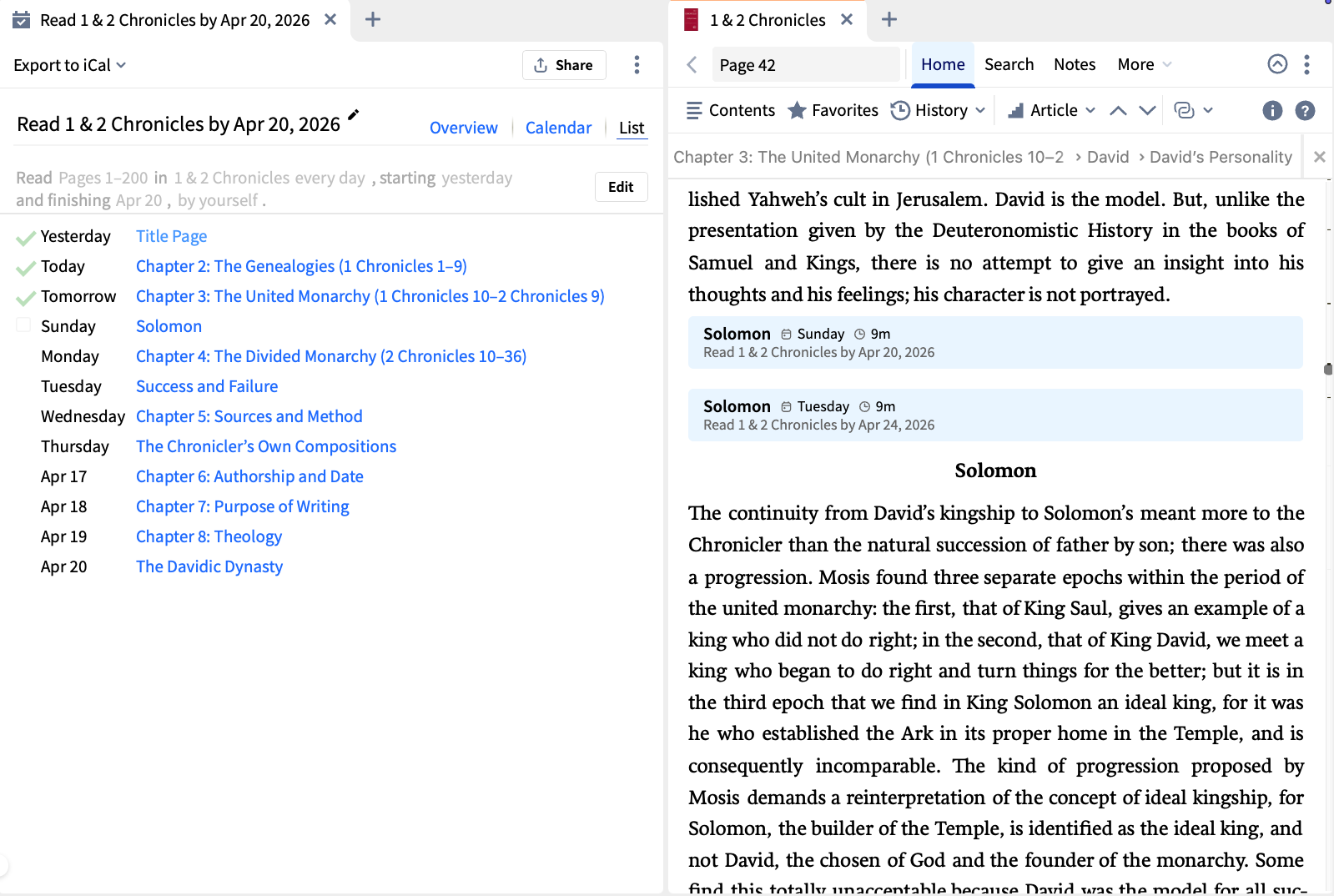Screen dimensions: 1334x896
Task: Go to next article with down arrow
Action: tap(1147, 110)
